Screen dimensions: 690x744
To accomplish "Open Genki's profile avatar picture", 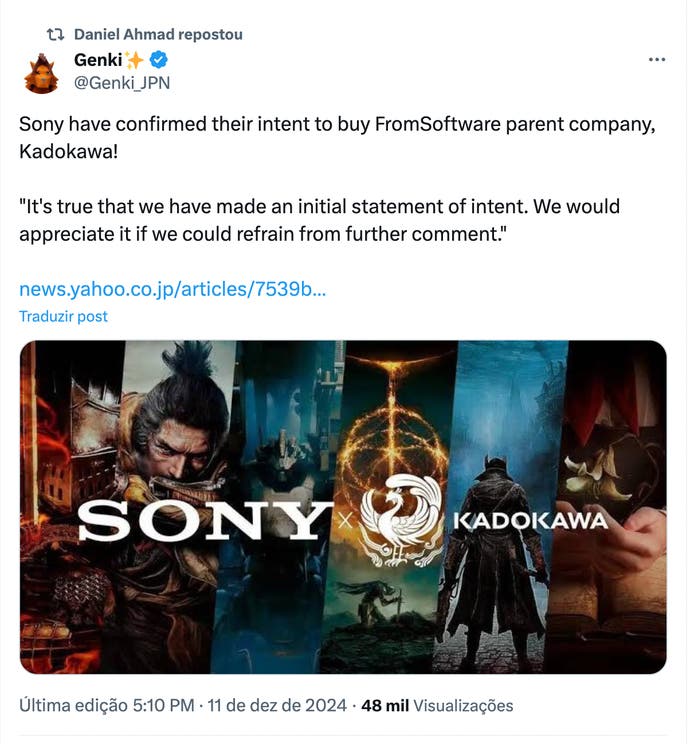I will tap(41, 74).
